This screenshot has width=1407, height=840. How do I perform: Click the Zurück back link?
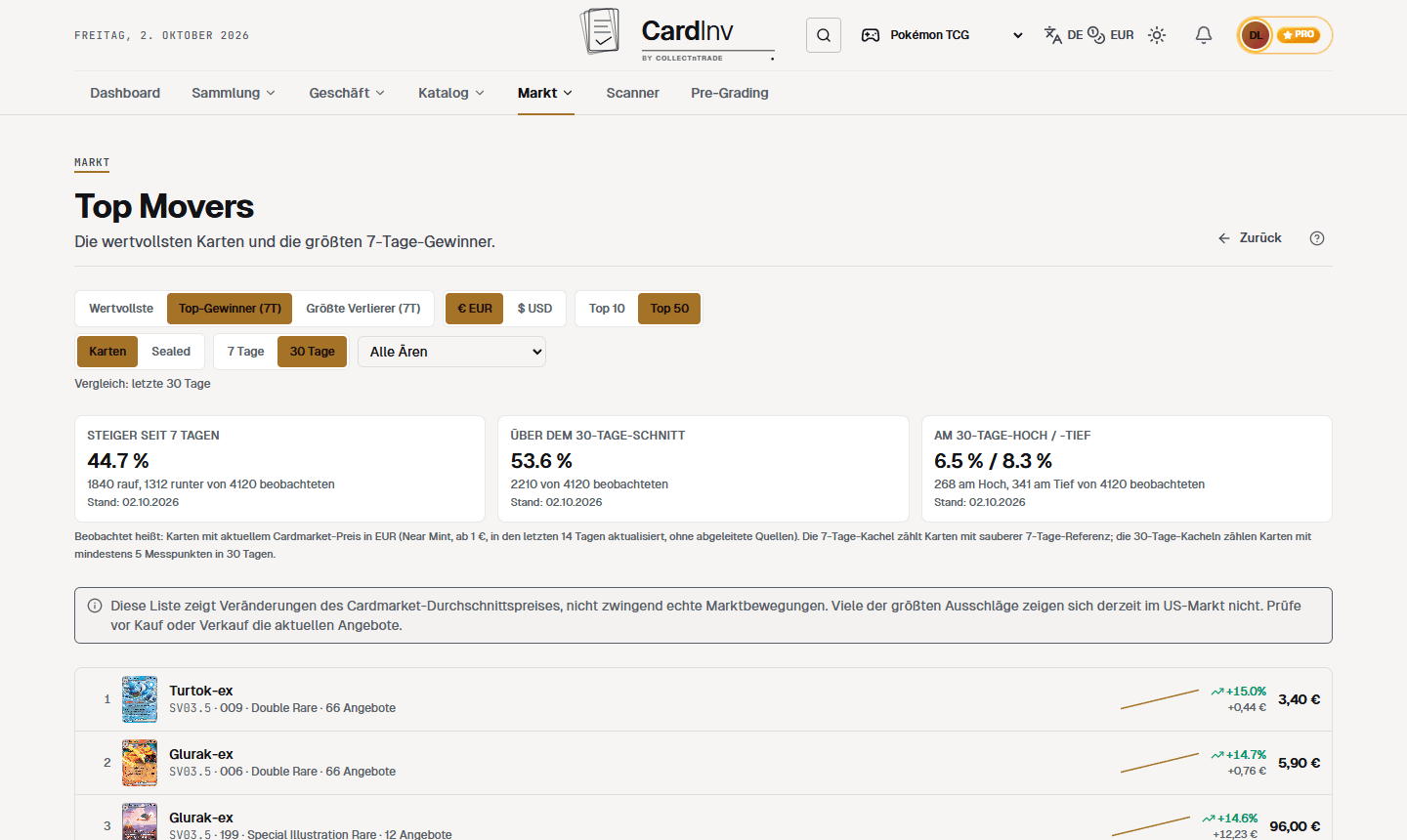1250,238
